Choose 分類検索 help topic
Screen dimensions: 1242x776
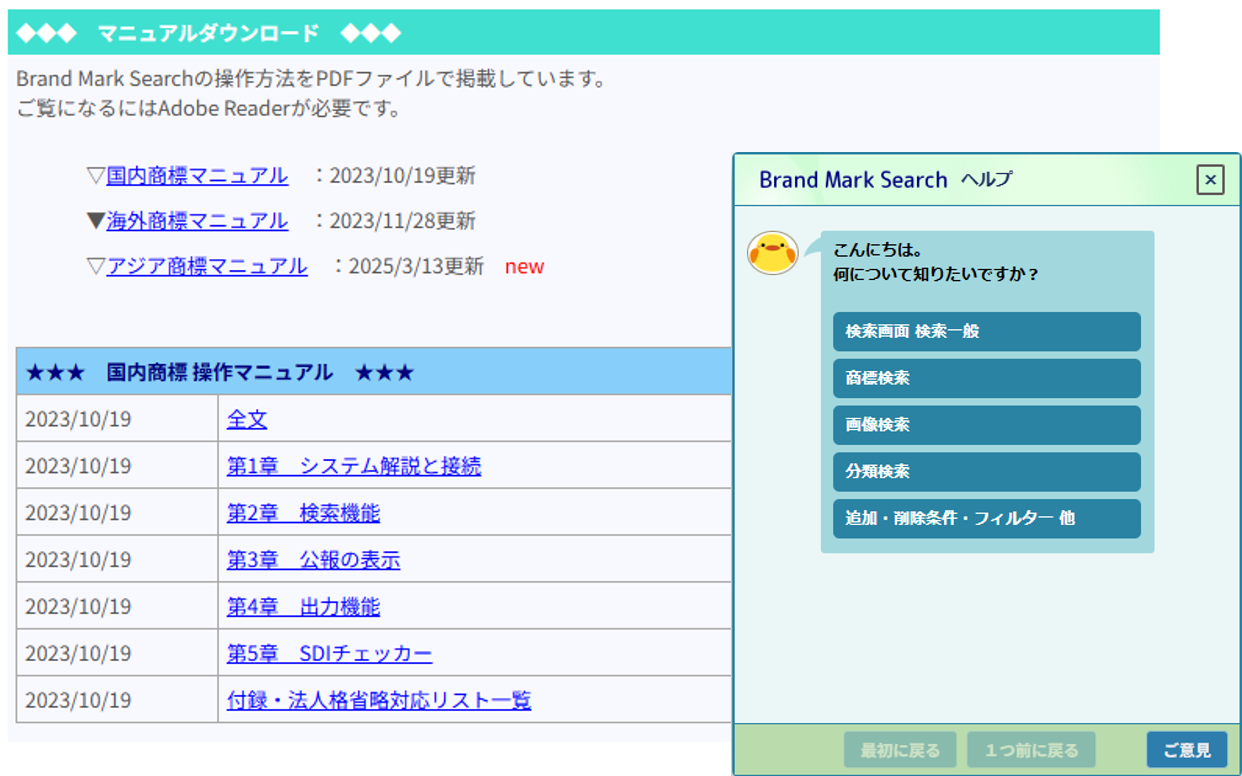(986, 472)
